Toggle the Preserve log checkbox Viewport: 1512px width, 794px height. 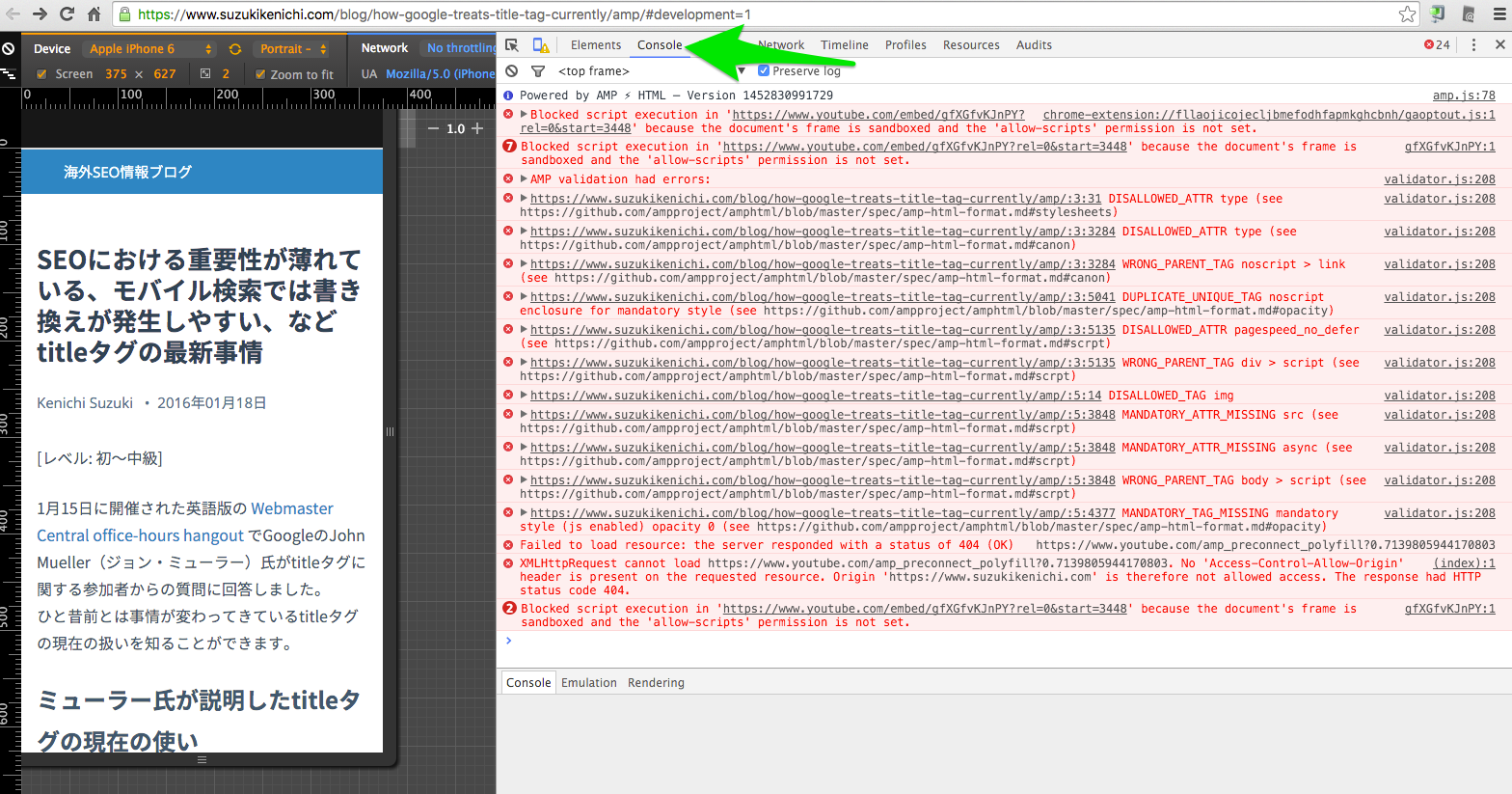[764, 70]
